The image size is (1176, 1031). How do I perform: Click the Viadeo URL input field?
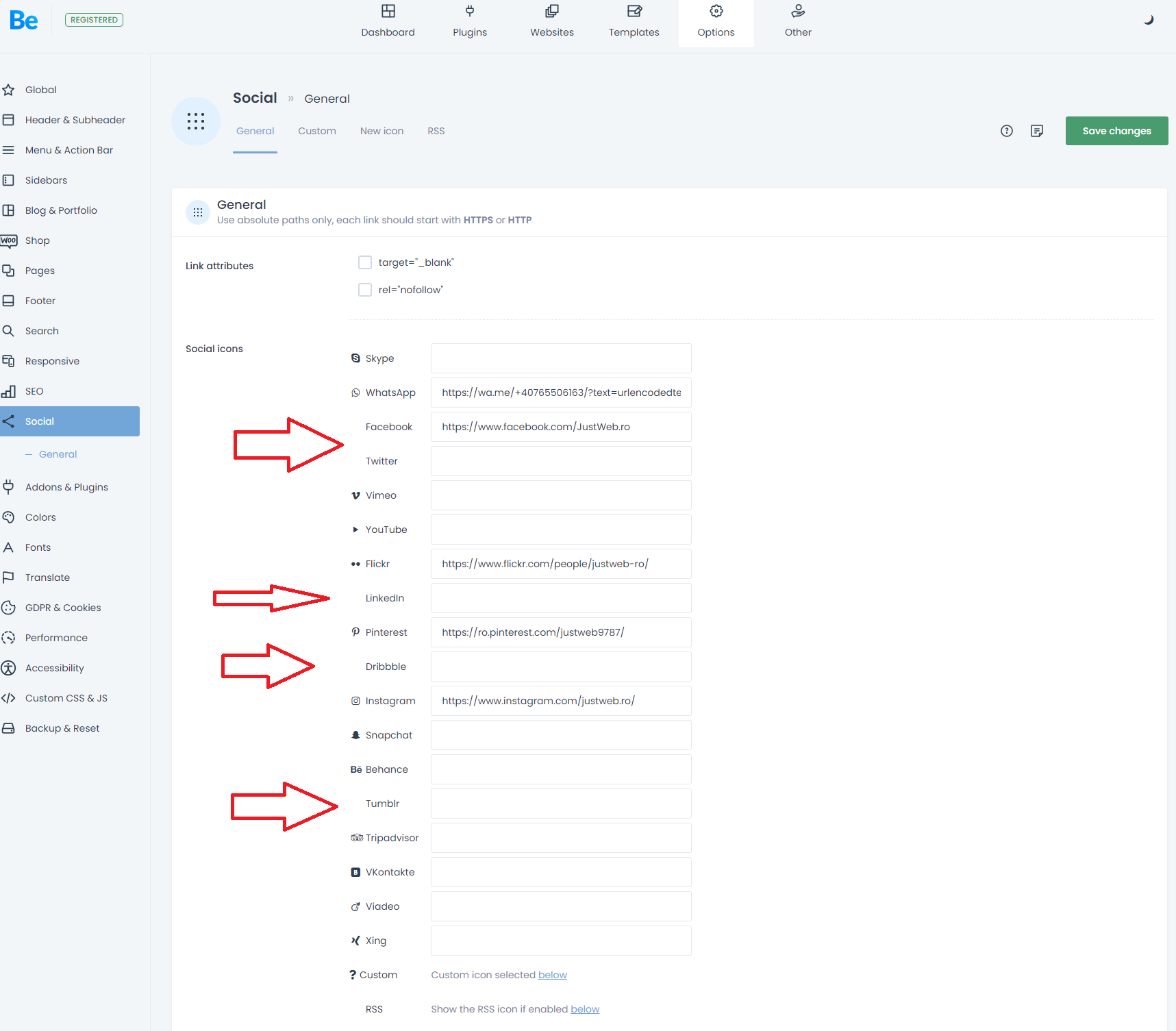561,906
